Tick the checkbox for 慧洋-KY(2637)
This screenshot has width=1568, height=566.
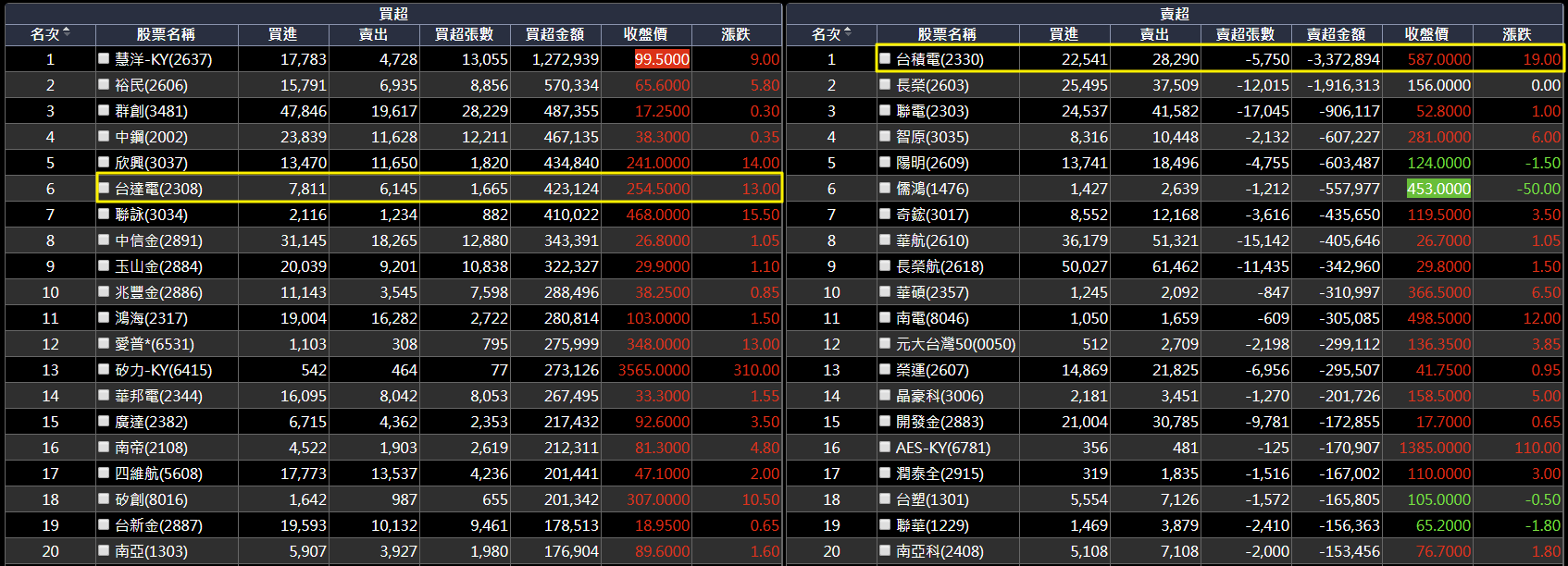point(104,58)
